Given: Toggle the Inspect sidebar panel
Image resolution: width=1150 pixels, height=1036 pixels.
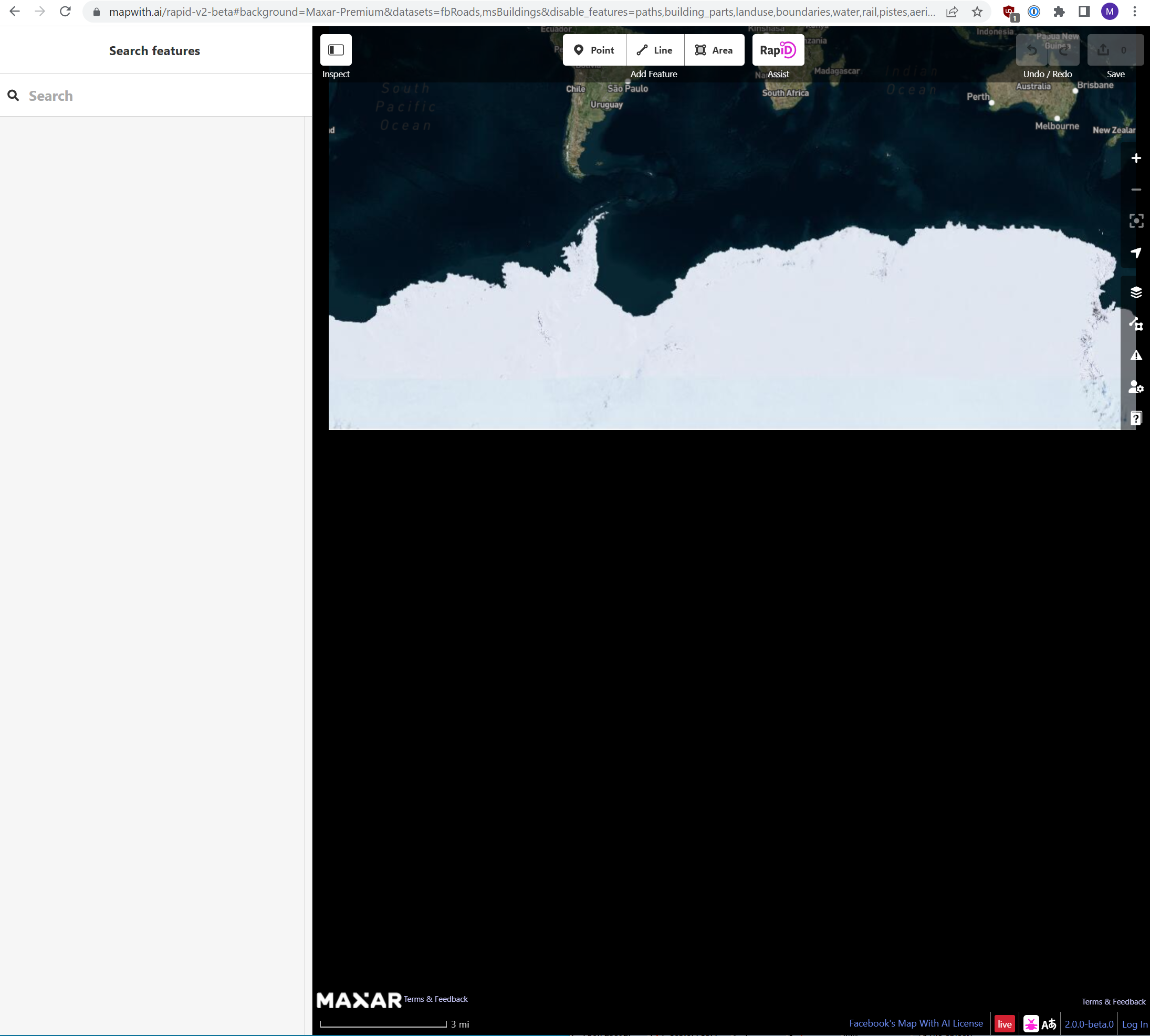Looking at the screenshot, I should (x=336, y=50).
